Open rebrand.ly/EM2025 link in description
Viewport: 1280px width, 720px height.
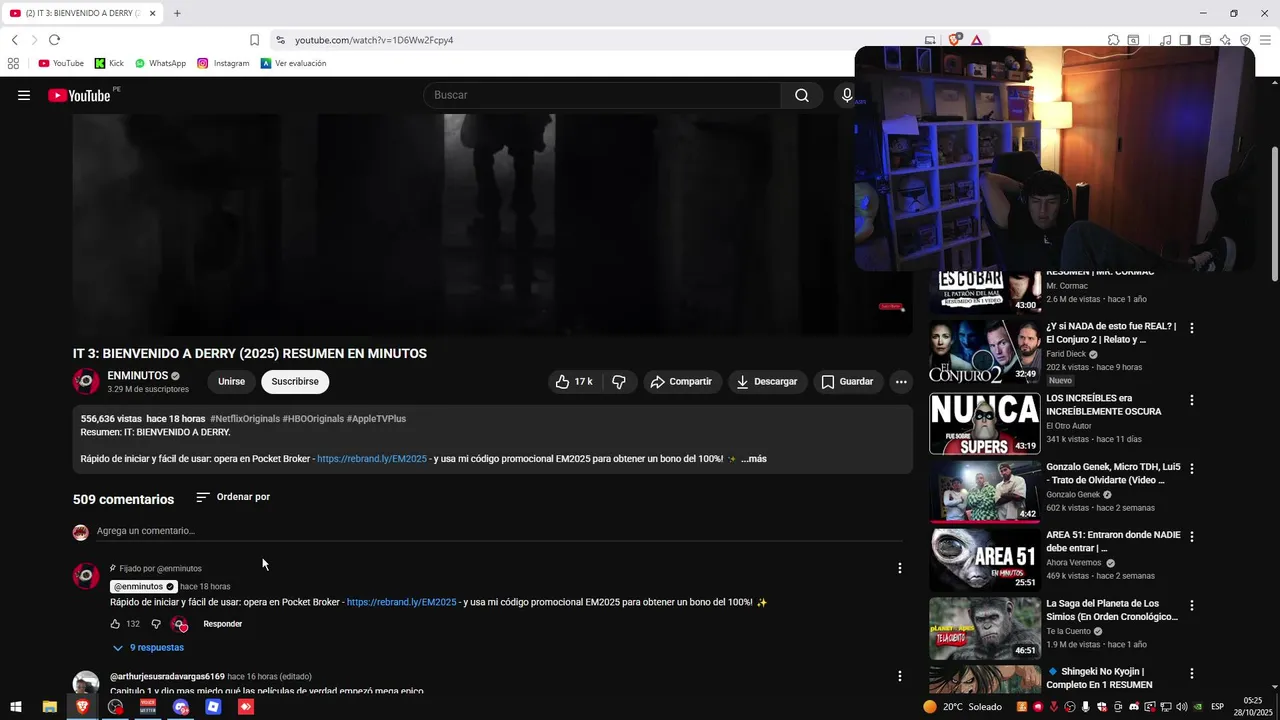(x=372, y=459)
